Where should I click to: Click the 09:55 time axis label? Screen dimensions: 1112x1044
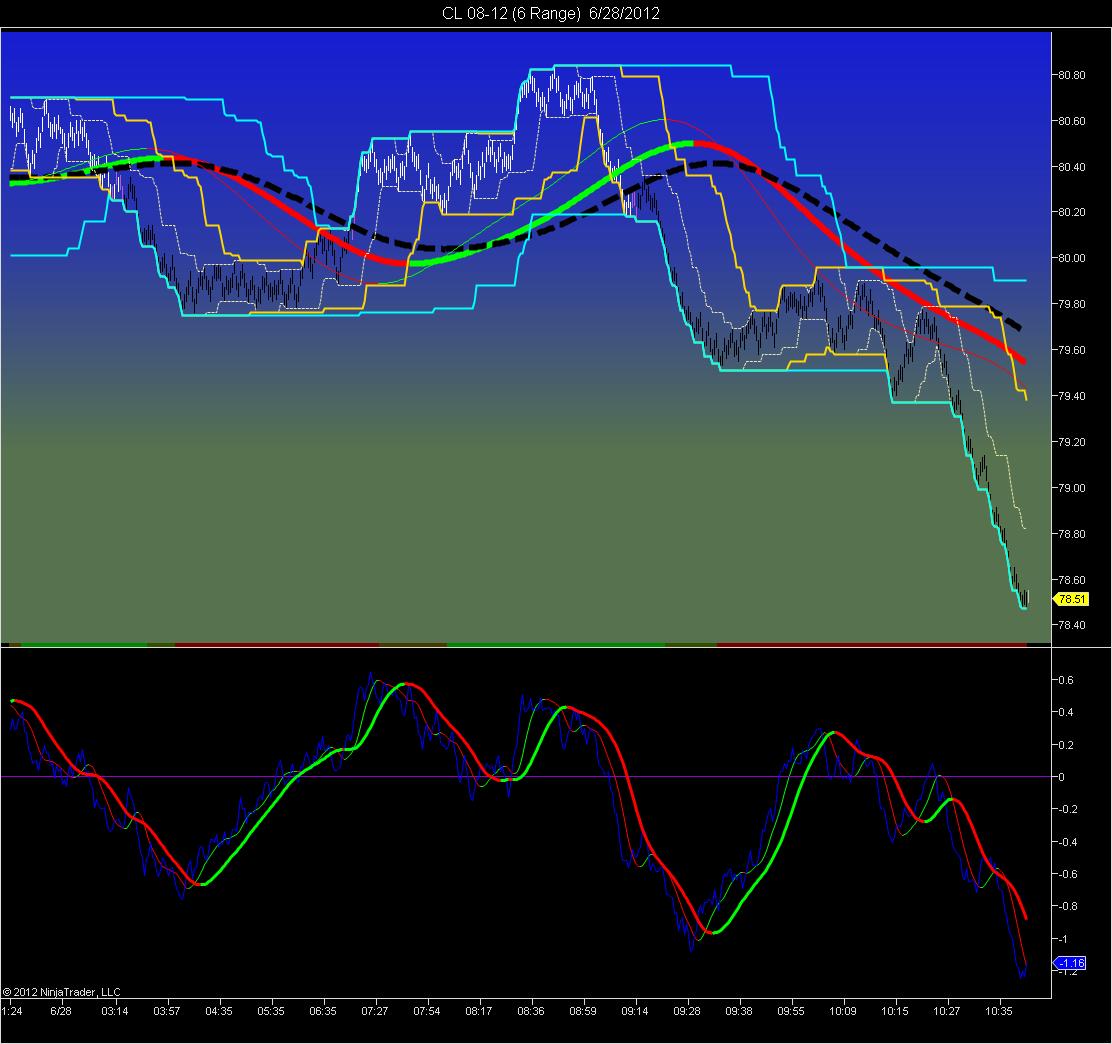coord(791,1011)
